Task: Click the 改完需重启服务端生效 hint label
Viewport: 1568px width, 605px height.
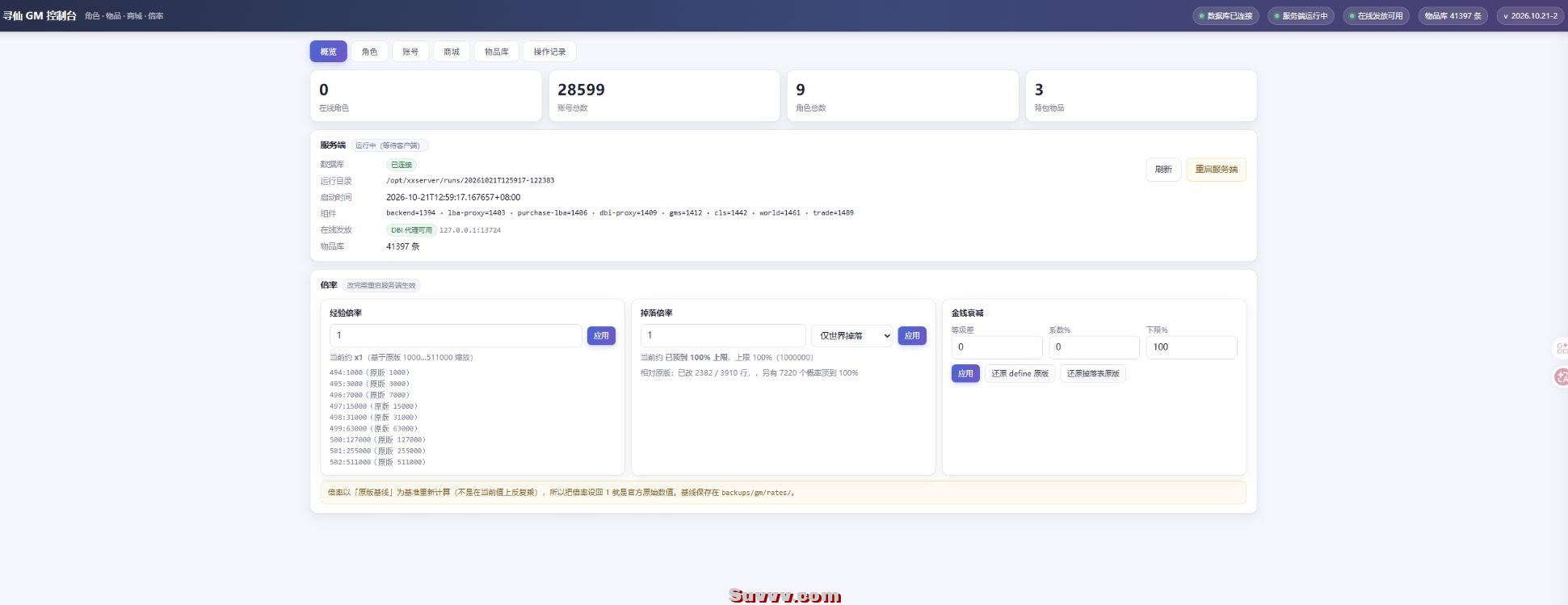Action: coord(382,286)
